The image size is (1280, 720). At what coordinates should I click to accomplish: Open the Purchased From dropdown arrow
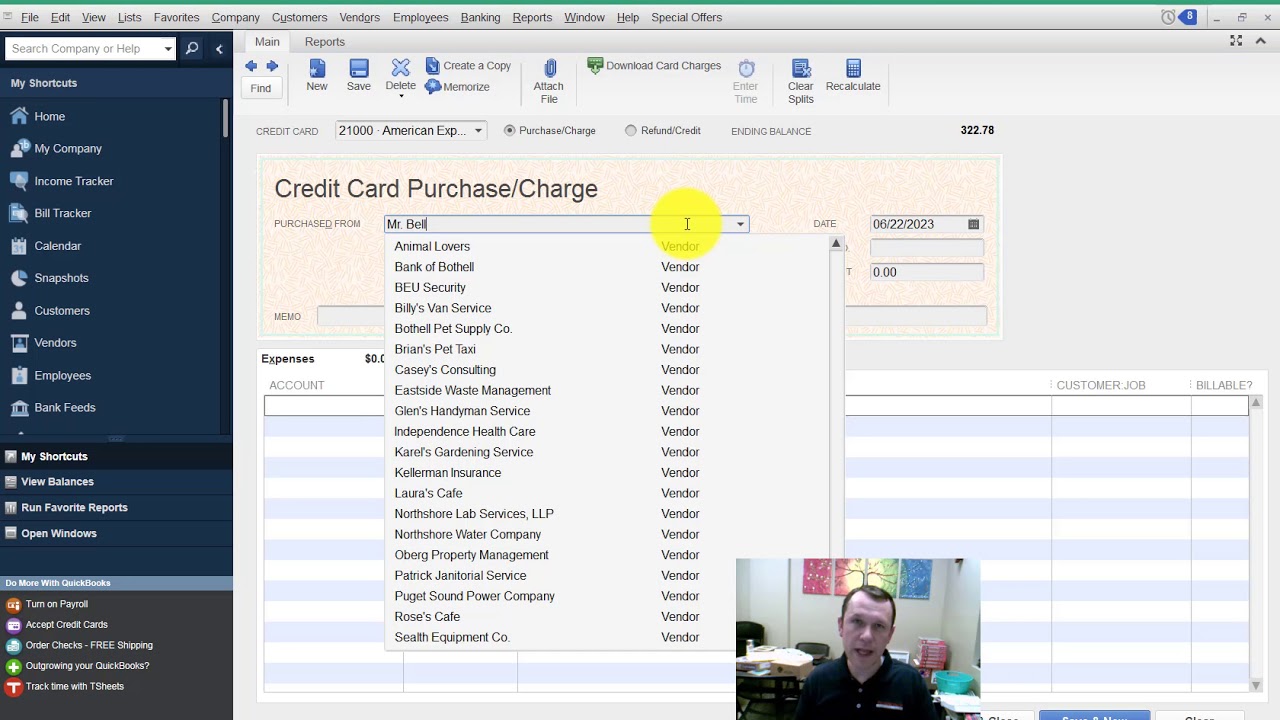[741, 224]
